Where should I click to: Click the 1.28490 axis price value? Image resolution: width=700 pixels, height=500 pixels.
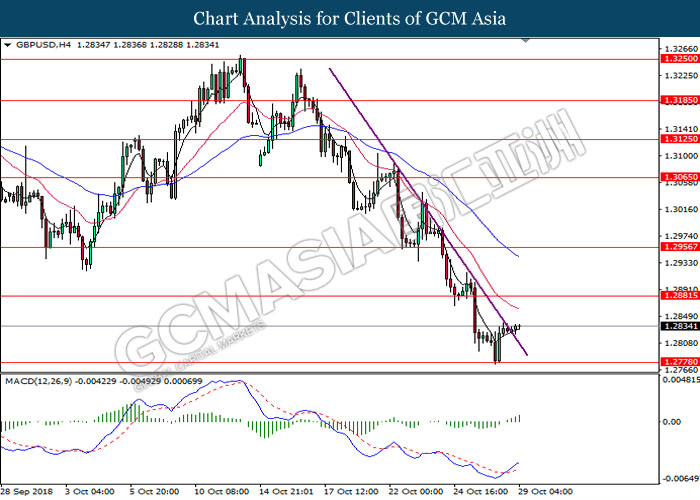tap(681, 317)
